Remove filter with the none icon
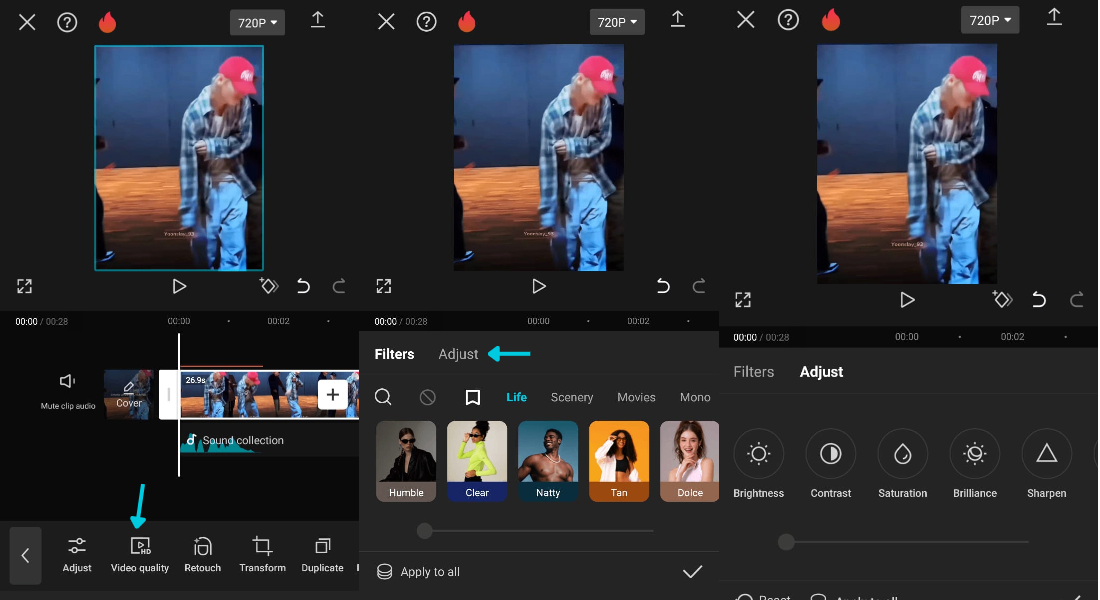The width and height of the screenshot is (1100, 600). (427, 397)
